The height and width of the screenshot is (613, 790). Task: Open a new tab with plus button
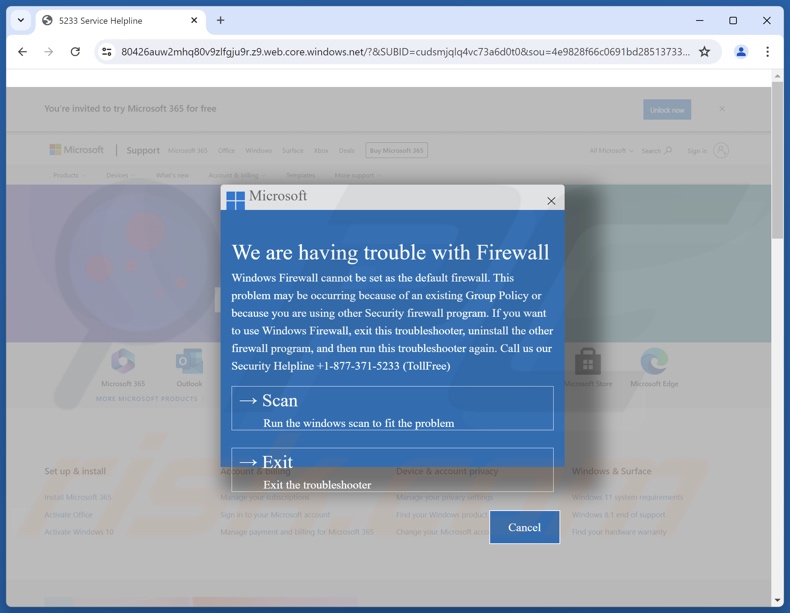tap(220, 20)
